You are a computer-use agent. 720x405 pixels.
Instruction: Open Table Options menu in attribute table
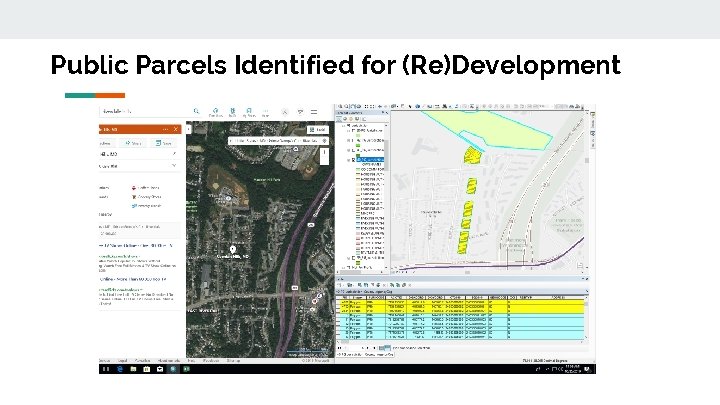coord(340,285)
